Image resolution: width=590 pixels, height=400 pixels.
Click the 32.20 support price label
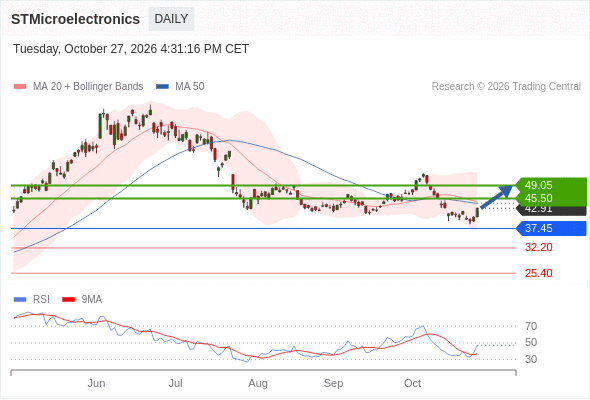tap(538, 248)
